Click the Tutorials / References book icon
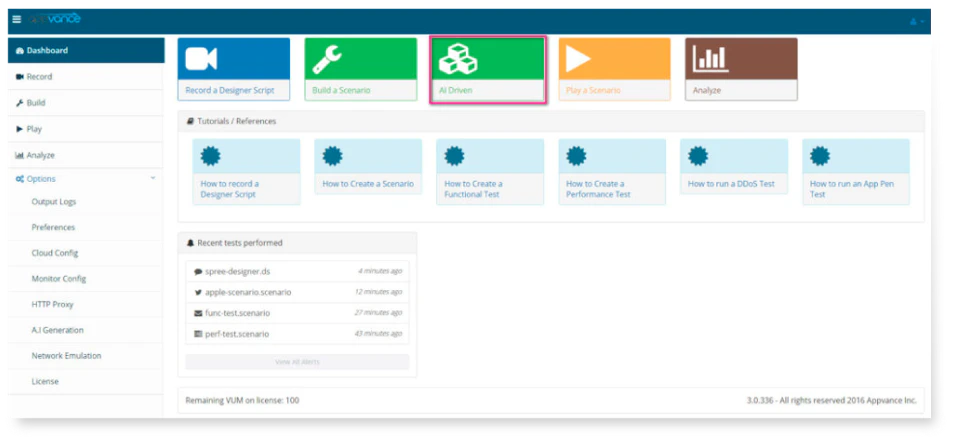 190,121
